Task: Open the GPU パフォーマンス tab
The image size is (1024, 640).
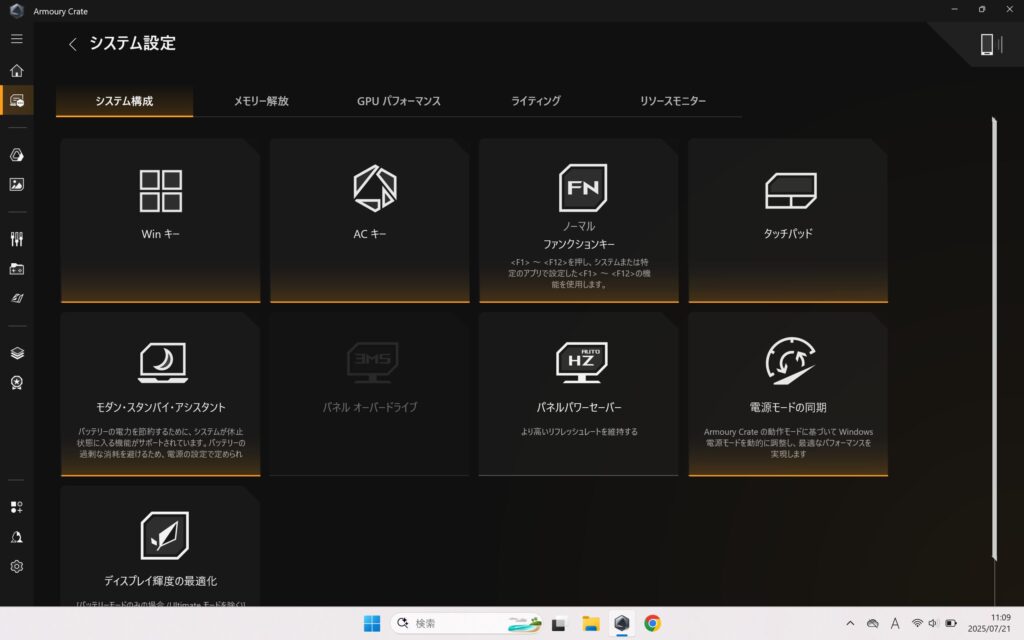Action: pos(398,101)
